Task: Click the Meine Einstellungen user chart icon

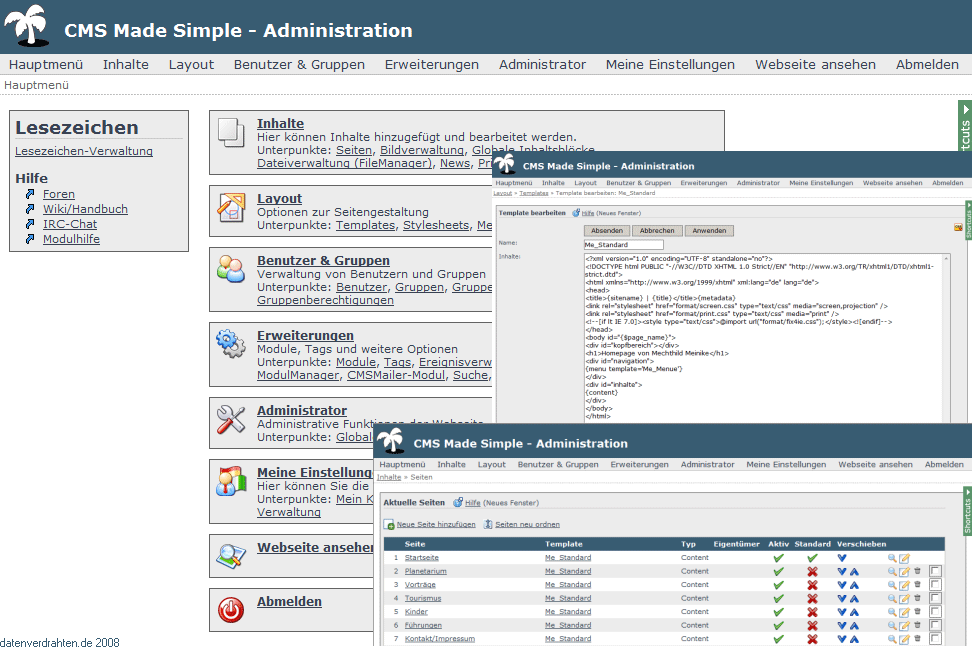Action: (x=231, y=481)
